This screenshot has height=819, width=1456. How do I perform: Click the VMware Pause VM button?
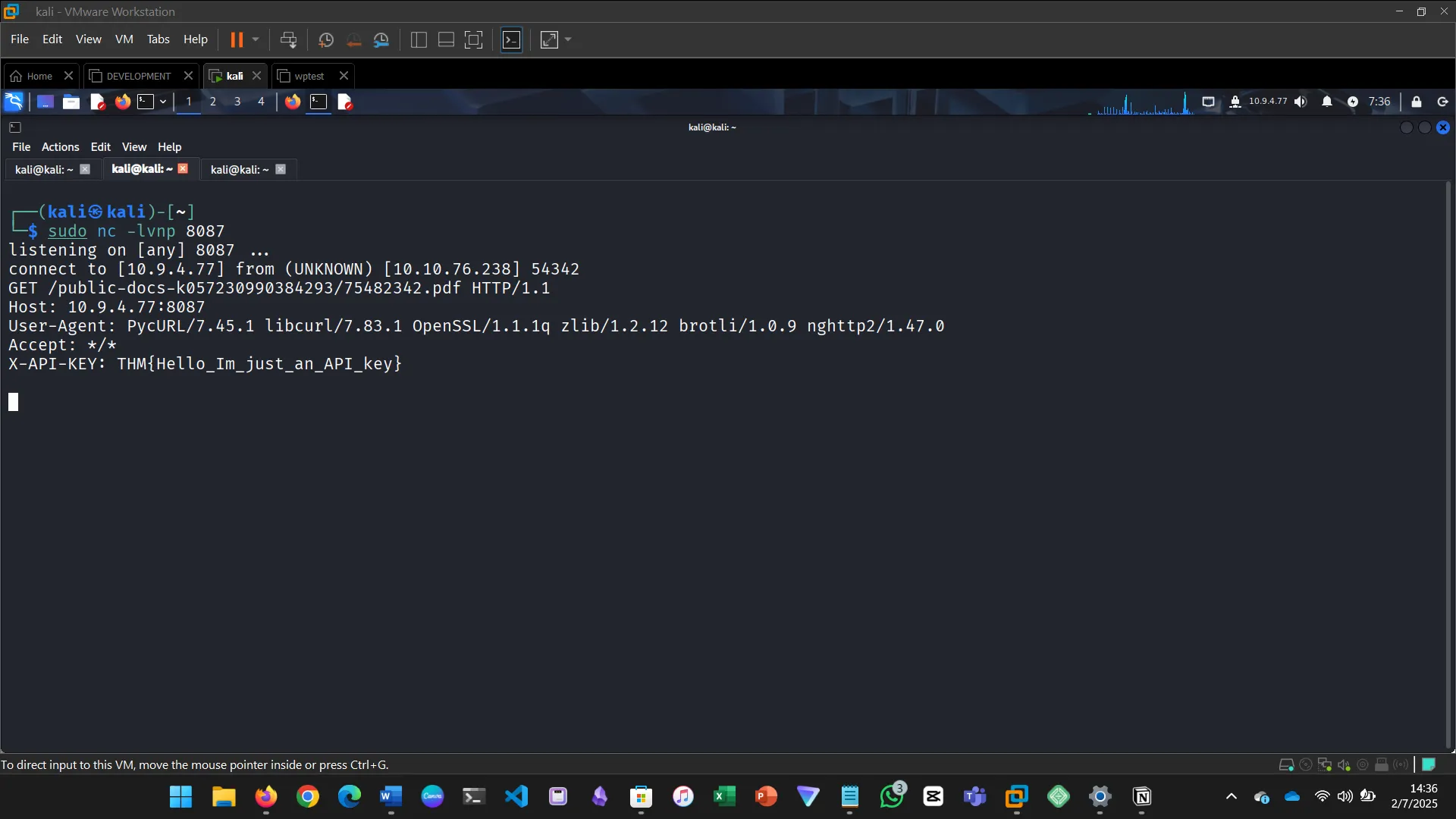(237, 39)
